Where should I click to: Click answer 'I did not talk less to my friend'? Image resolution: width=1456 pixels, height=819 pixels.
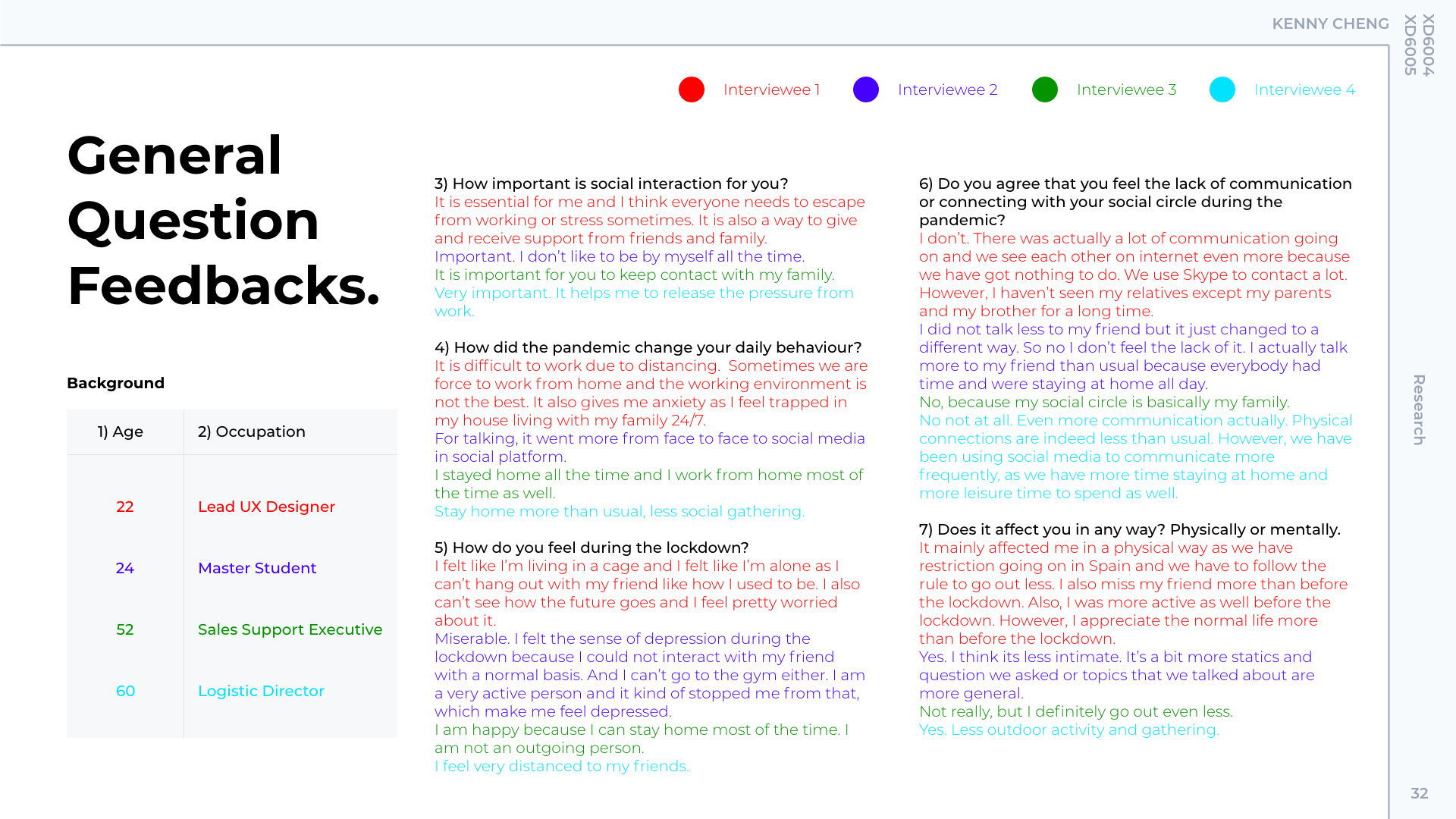click(1133, 356)
